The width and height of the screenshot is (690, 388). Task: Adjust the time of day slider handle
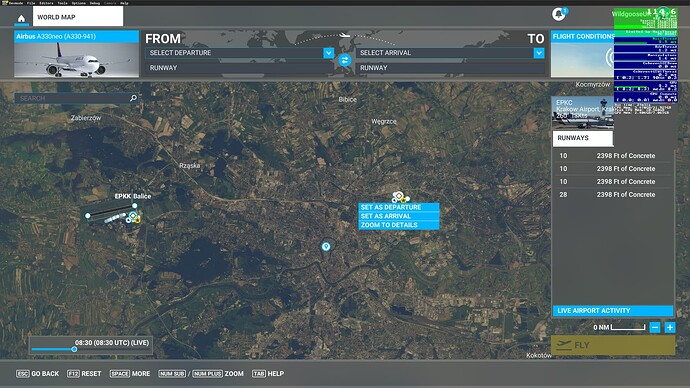coord(74,349)
